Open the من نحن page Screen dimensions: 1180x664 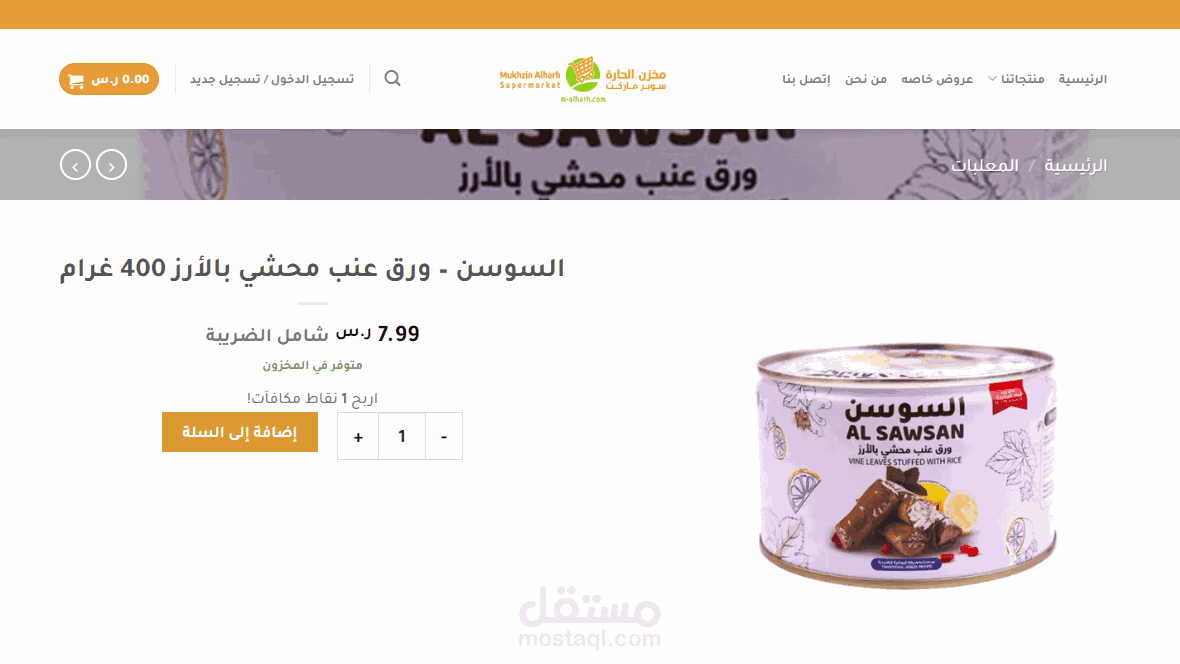pos(865,79)
